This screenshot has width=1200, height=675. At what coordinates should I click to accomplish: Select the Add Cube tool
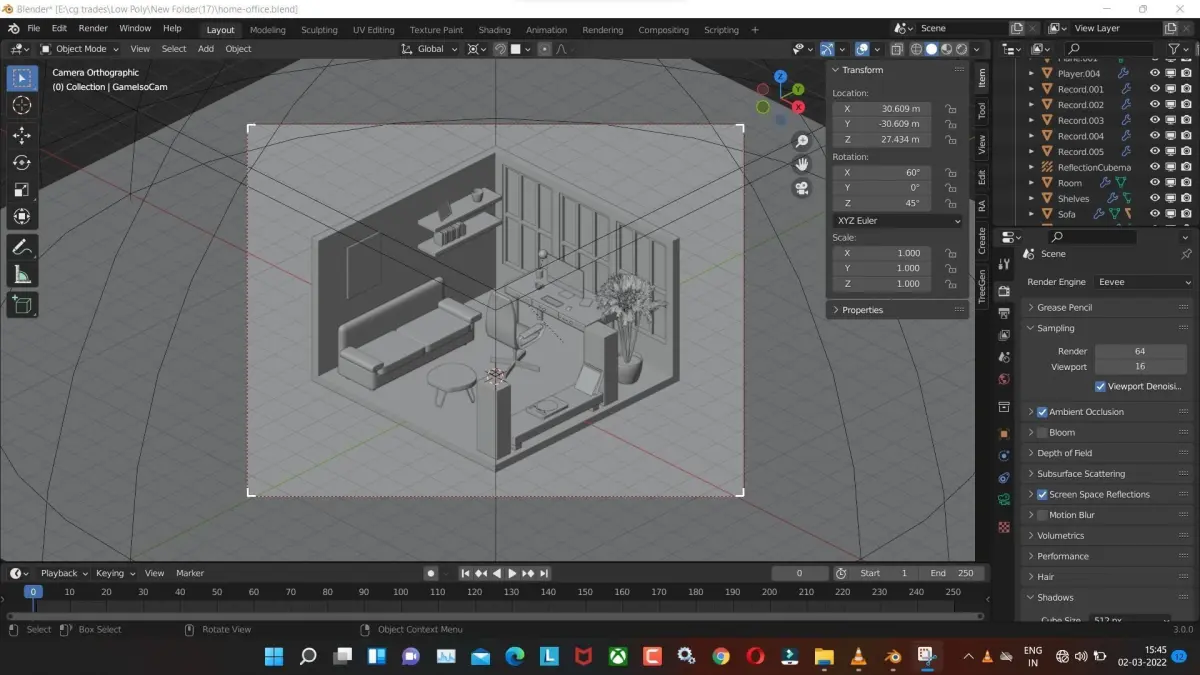click(x=22, y=305)
